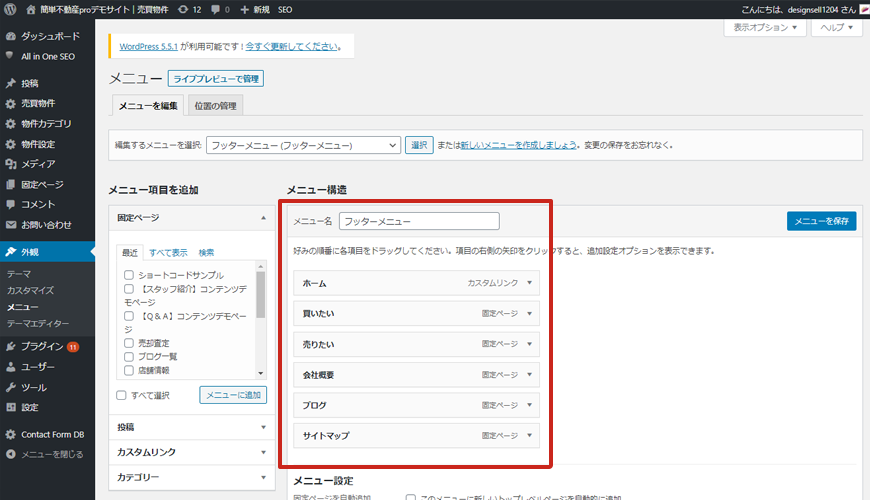Enable the すべて選択 checkbox

[x=121, y=395]
